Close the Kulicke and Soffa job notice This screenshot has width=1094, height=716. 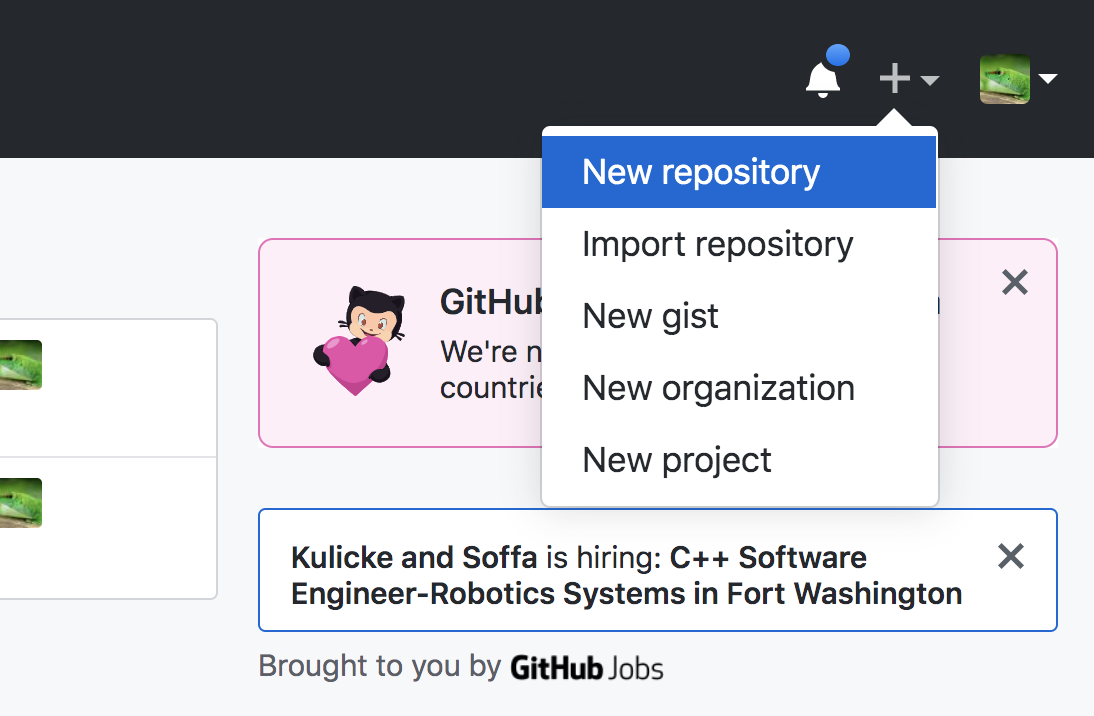click(1011, 557)
